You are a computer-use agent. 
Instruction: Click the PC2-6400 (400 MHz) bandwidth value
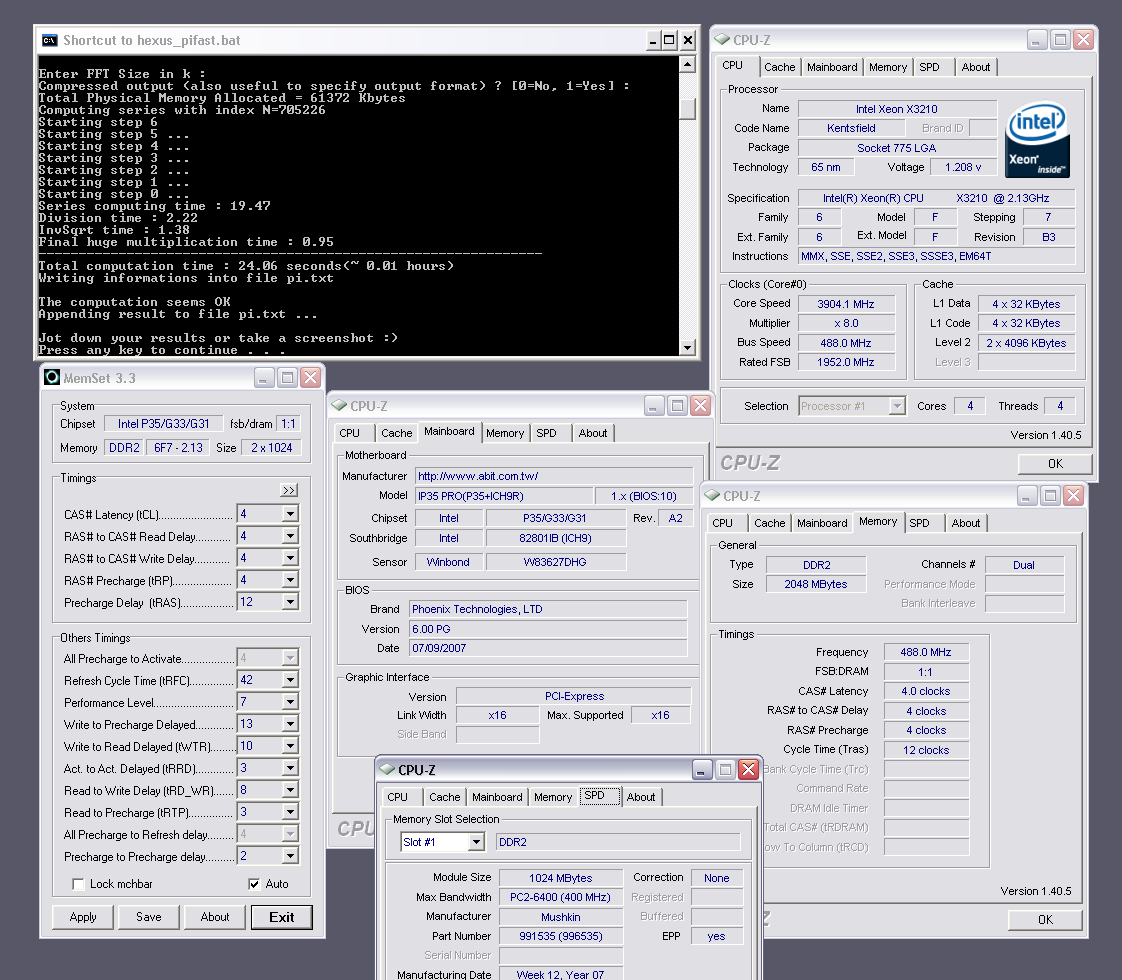[561, 898]
